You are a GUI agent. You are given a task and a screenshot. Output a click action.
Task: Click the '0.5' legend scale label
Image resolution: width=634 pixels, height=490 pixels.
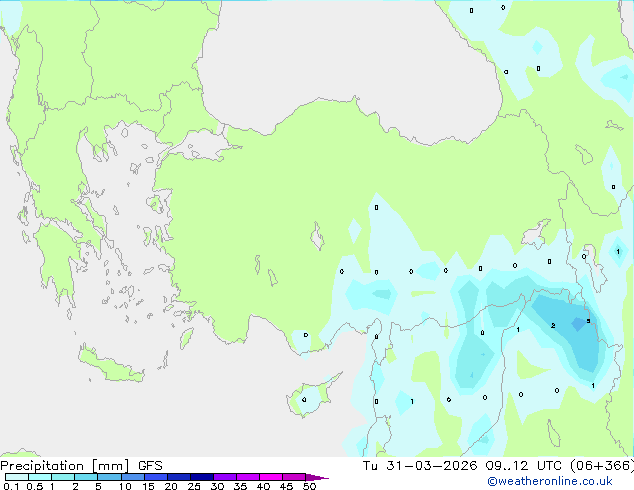pos(34,486)
